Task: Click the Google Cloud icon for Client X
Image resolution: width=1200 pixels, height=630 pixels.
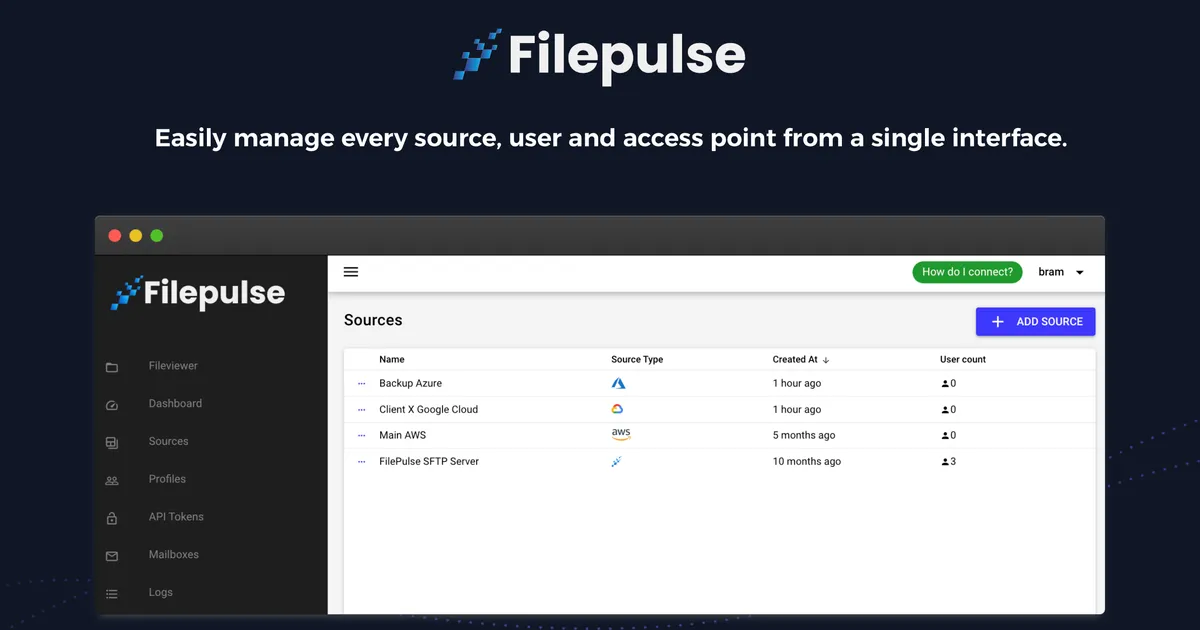Action: (618, 409)
